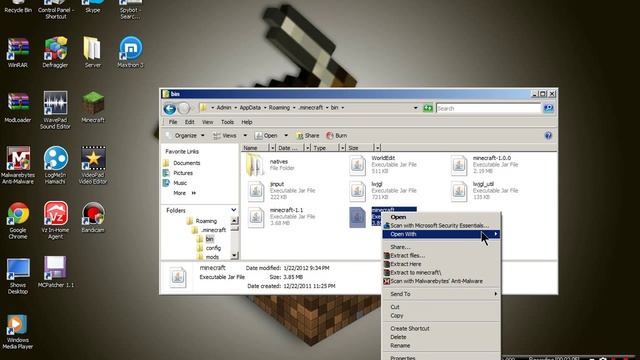The height and width of the screenshot is (360, 640).
Task: Open VideoPad Video Editor
Action: [93, 165]
